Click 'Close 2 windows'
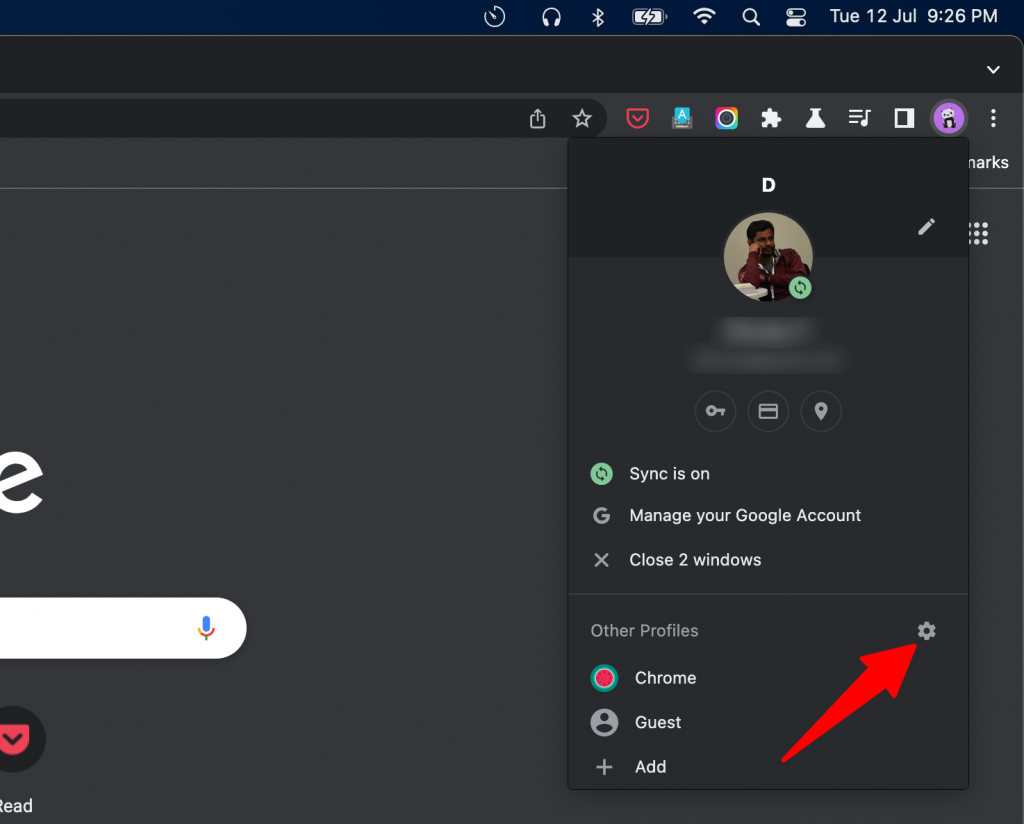 (695, 559)
